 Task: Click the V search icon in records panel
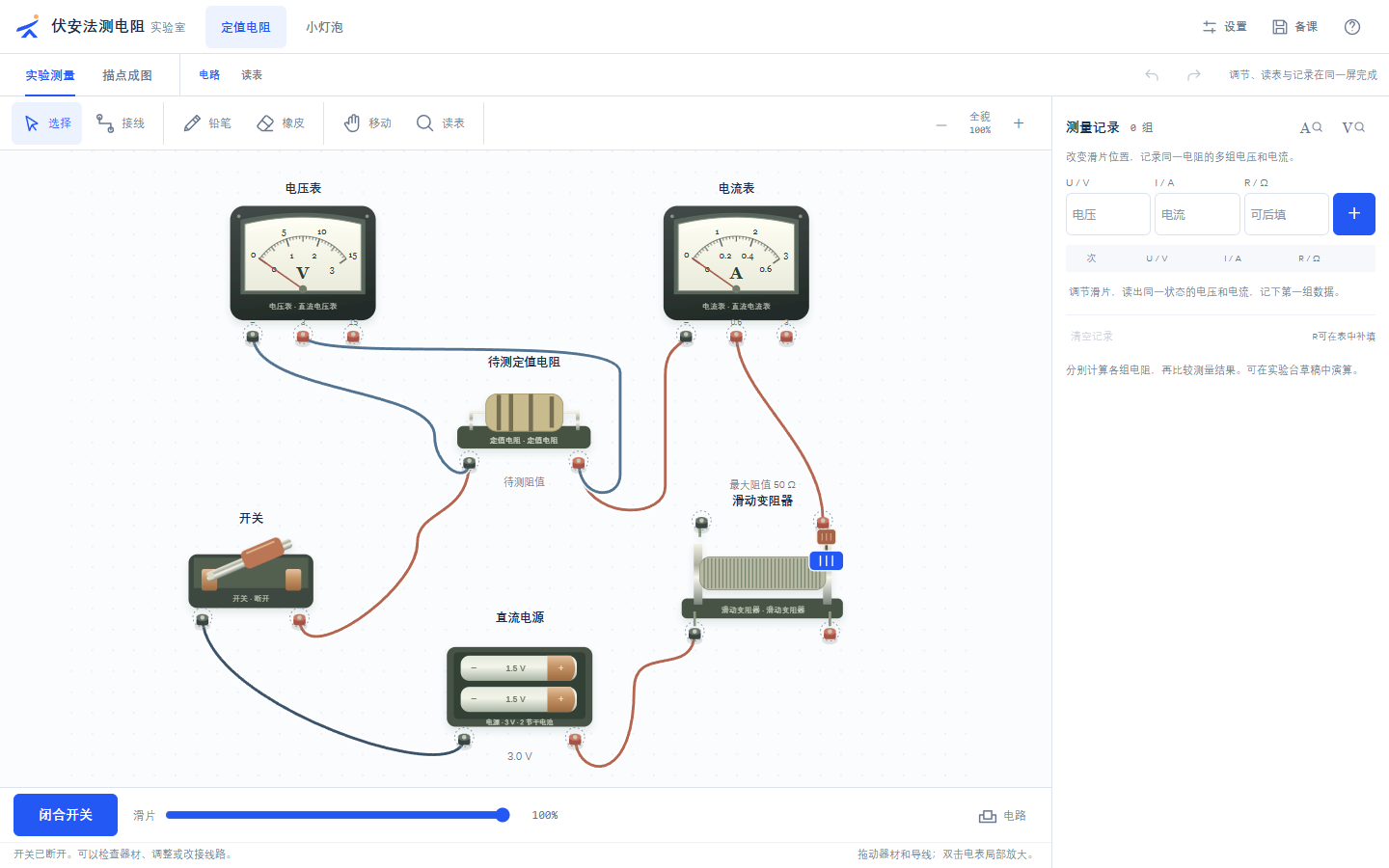pos(1353,127)
